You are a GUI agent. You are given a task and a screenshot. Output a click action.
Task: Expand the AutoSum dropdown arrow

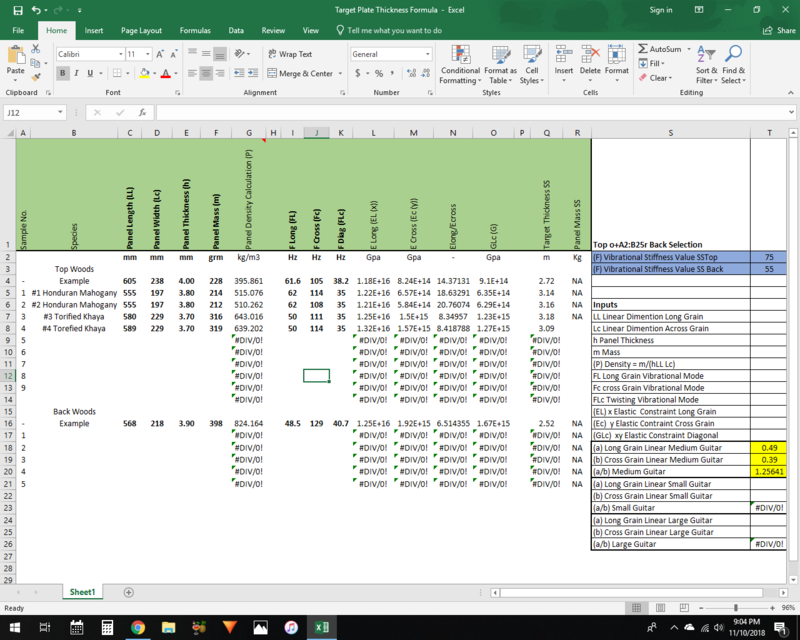[689, 49]
